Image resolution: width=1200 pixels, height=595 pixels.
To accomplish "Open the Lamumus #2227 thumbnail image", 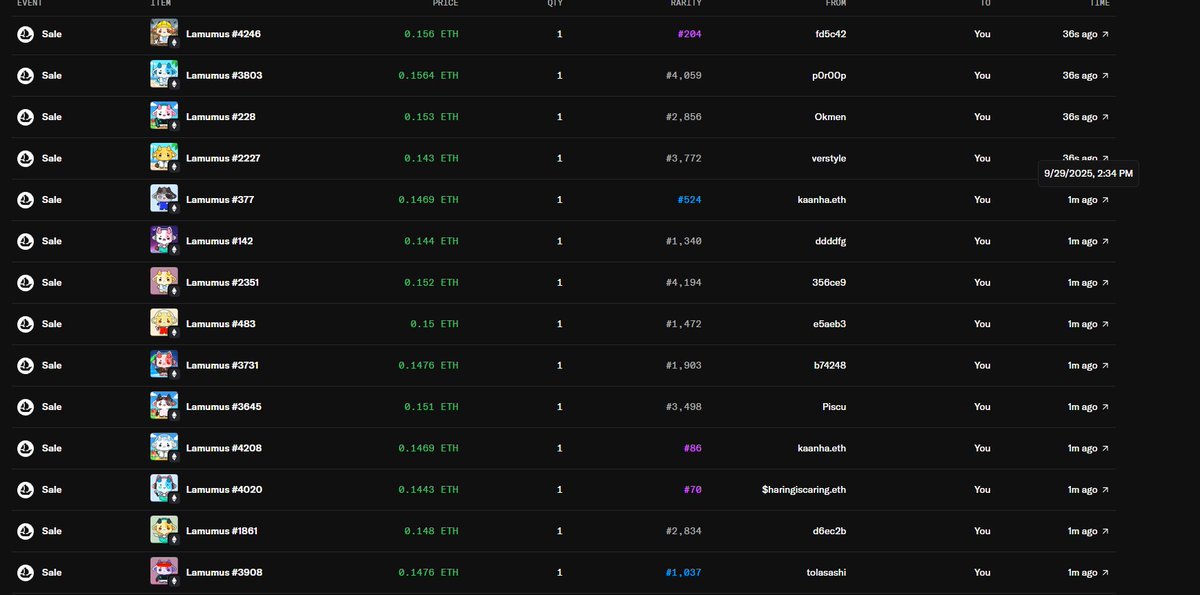I will click(164, 158).
